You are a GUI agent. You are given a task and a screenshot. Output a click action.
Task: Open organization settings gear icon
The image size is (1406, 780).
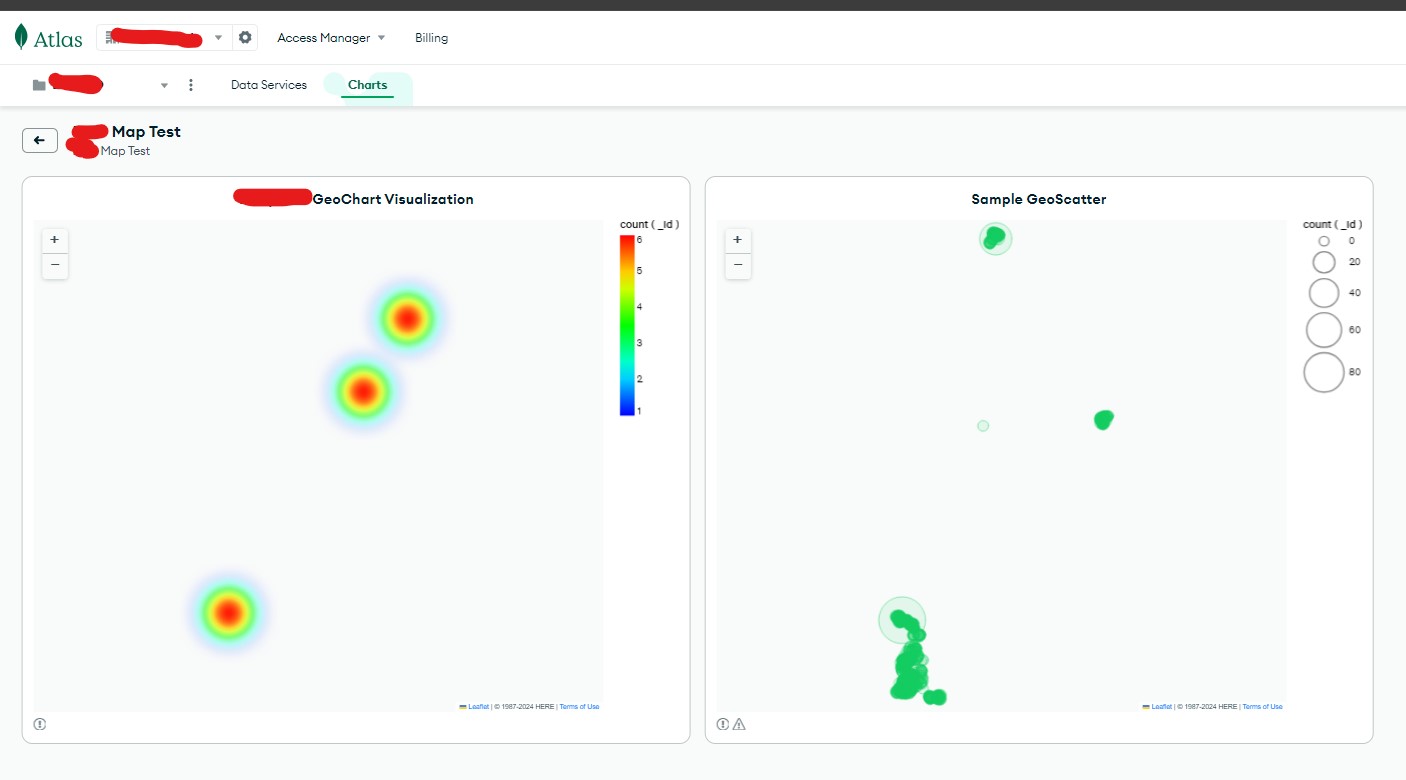pos(245,38)
